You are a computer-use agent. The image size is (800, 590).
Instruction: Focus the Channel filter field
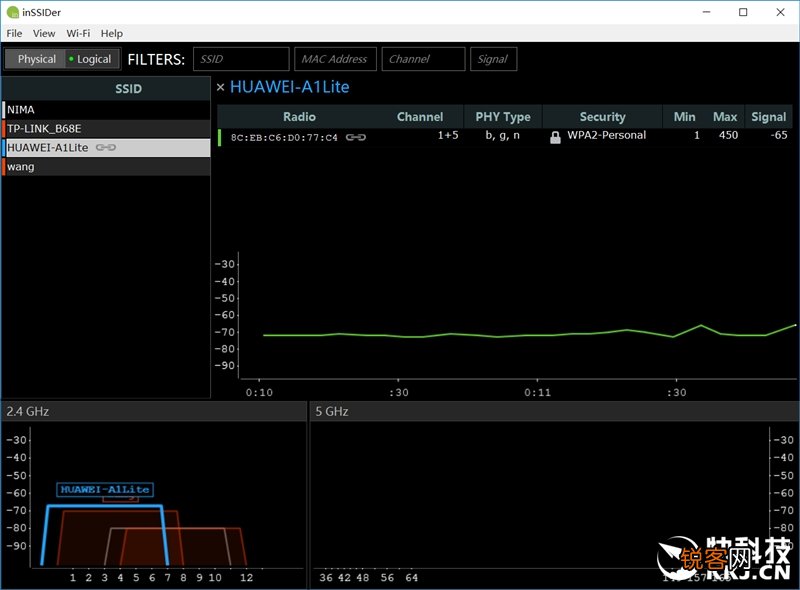[x=423, y=59]
